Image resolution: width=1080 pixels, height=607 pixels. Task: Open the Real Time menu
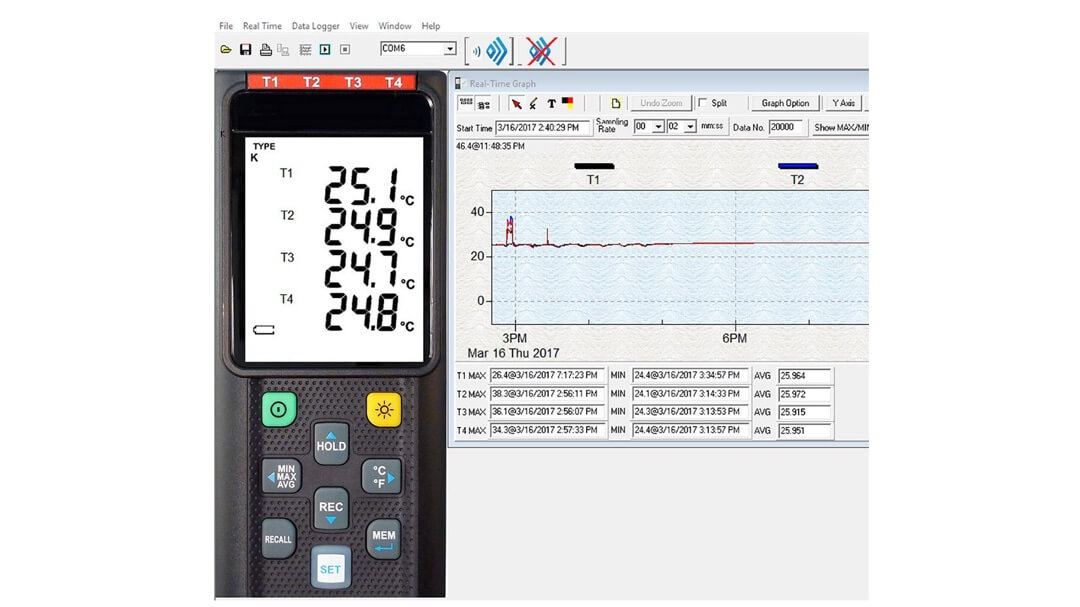pyautogui.click(x=262, y=26)
